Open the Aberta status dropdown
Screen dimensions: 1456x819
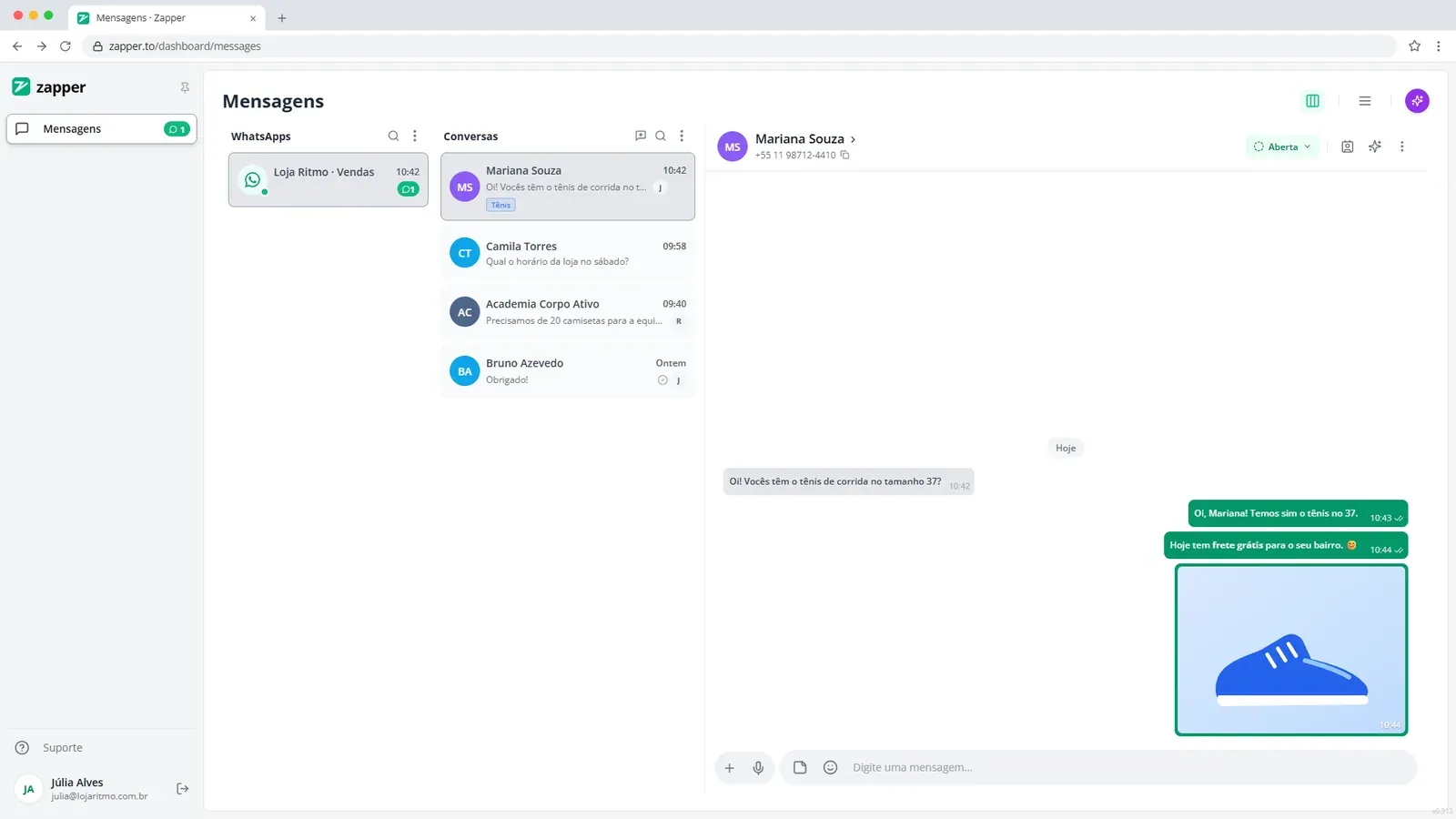tap(1282, 147)
